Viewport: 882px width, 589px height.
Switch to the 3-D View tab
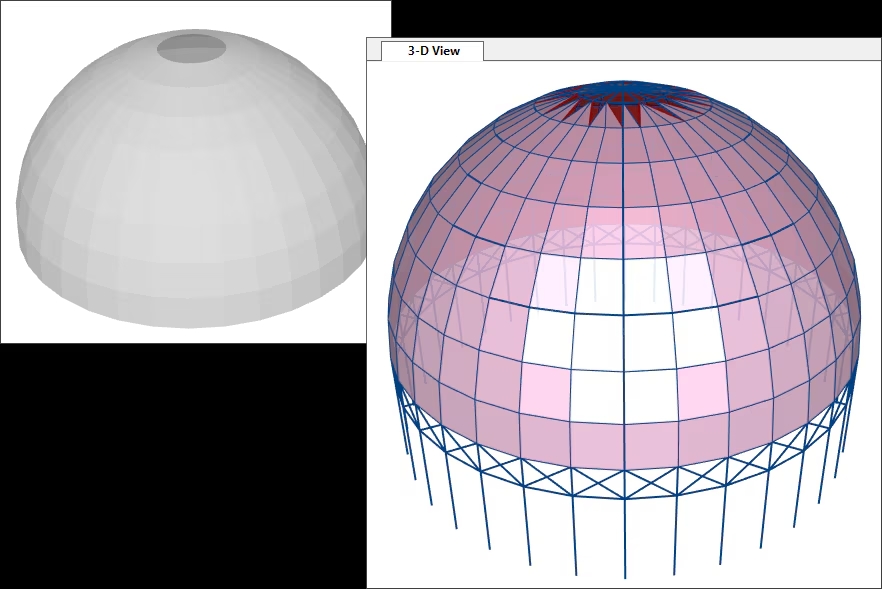tap(433, 51)
